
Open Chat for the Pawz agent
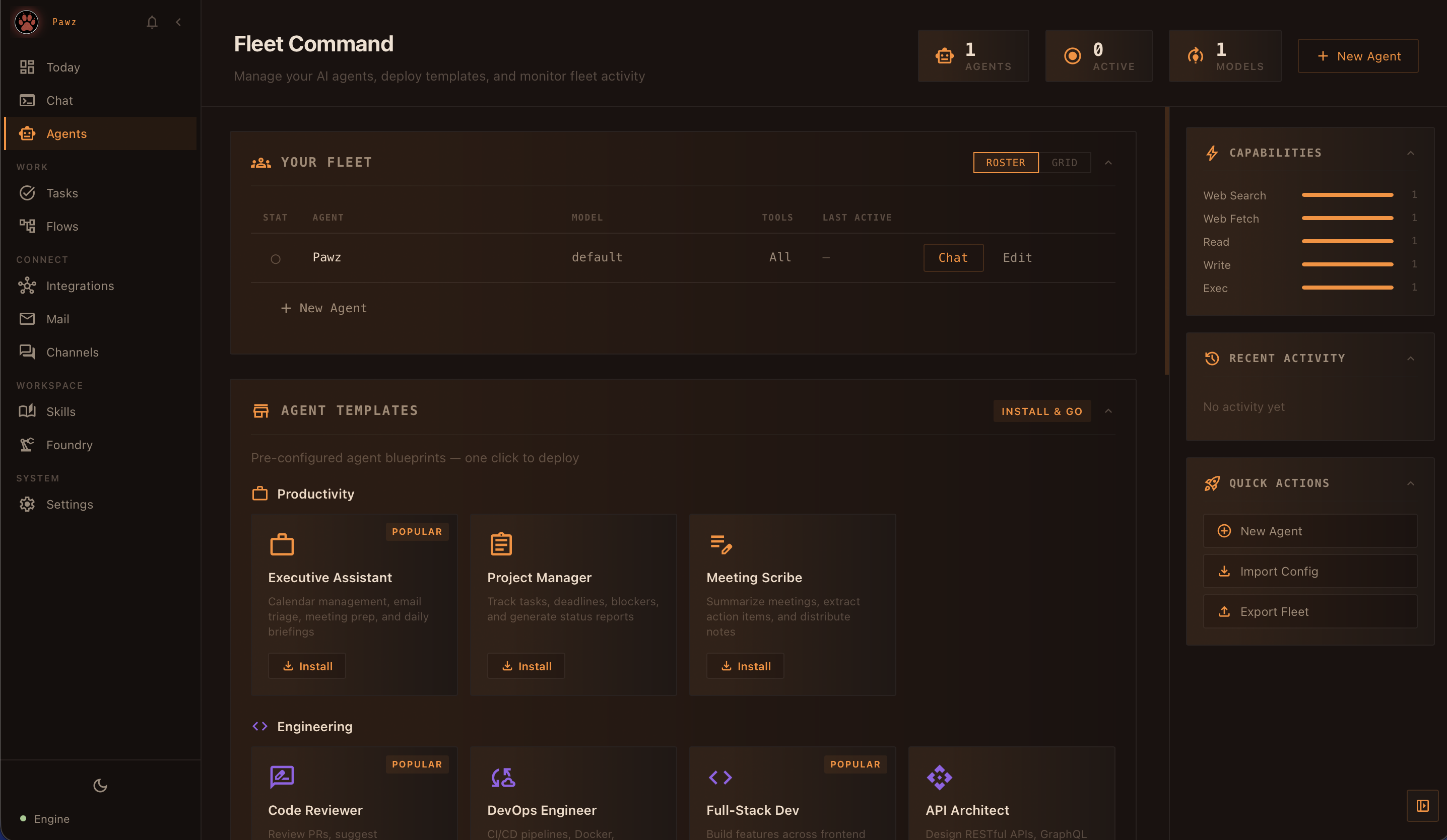pos(953,258)
